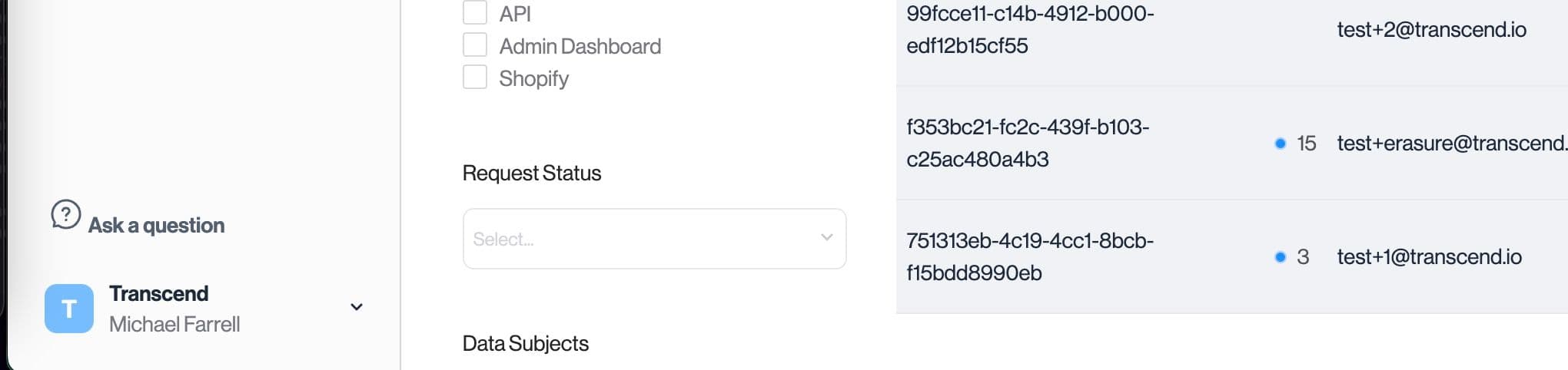Select the test+2@transcend.io email cell
Viewport: 1568px width, 370px height.
coord(1431,30)
